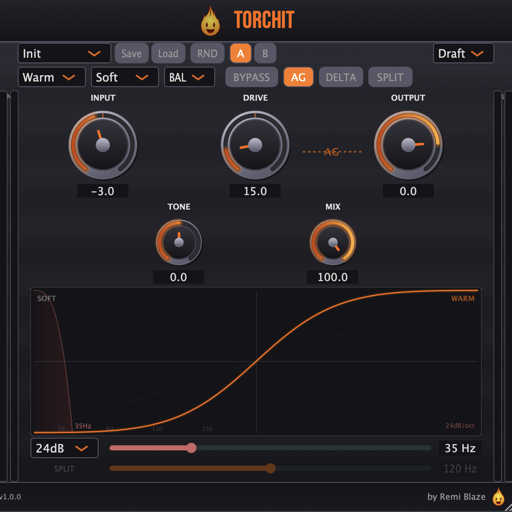Viewport: 512px width, 512px height.
Task: Click the v1.0.0 version label
Action: (11, 497)
